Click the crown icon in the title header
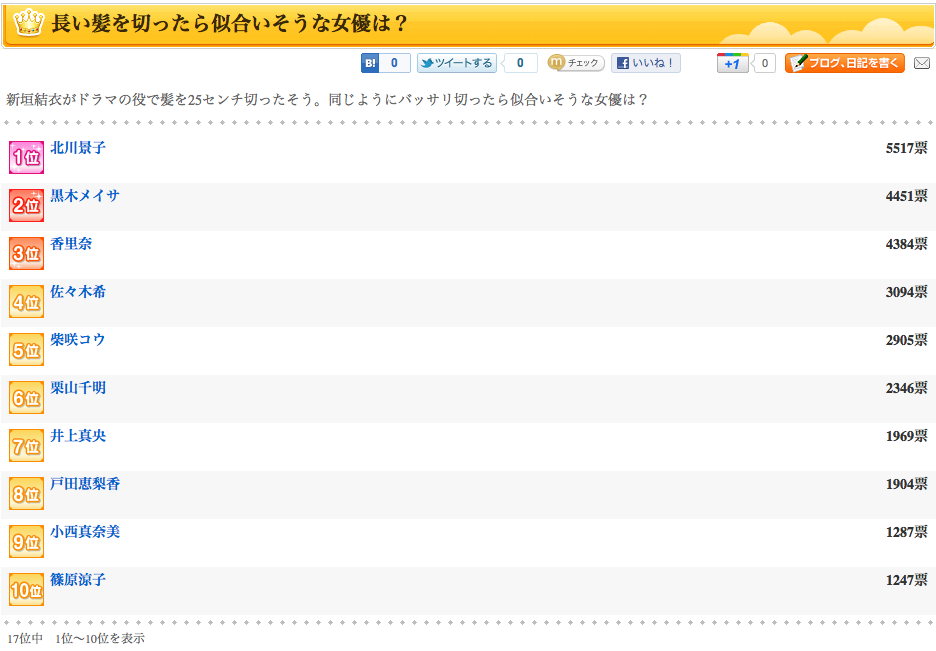Viewport: 936px width, 651px height. (29, 23)
